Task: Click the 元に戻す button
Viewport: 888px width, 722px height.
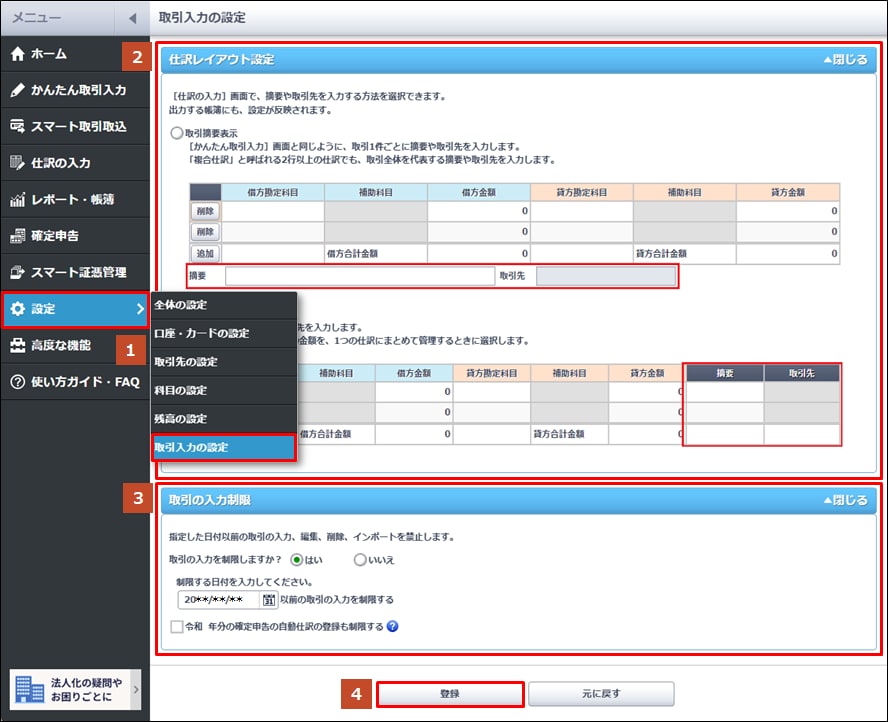Action: 601,694
